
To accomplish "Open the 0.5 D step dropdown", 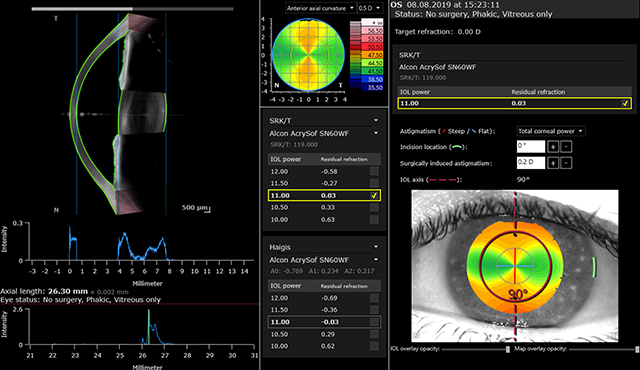I will coord(370,8).
